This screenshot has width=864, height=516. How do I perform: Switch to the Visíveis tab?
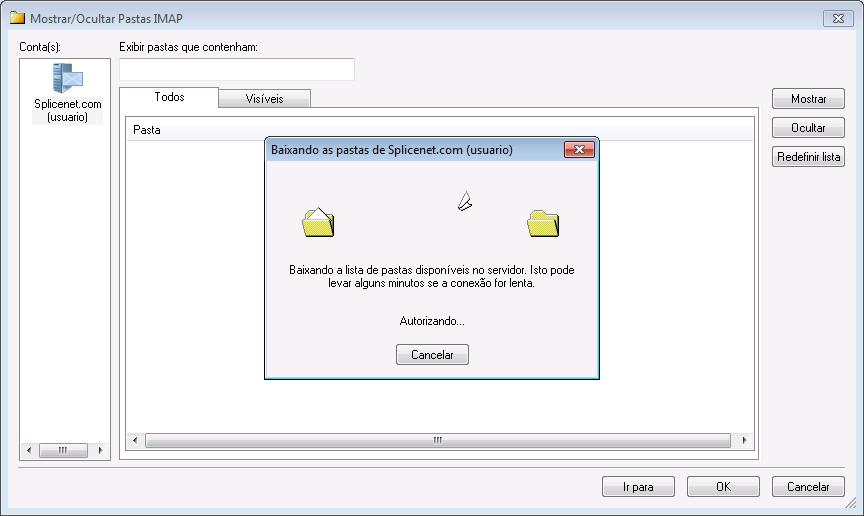click(264, 99)
